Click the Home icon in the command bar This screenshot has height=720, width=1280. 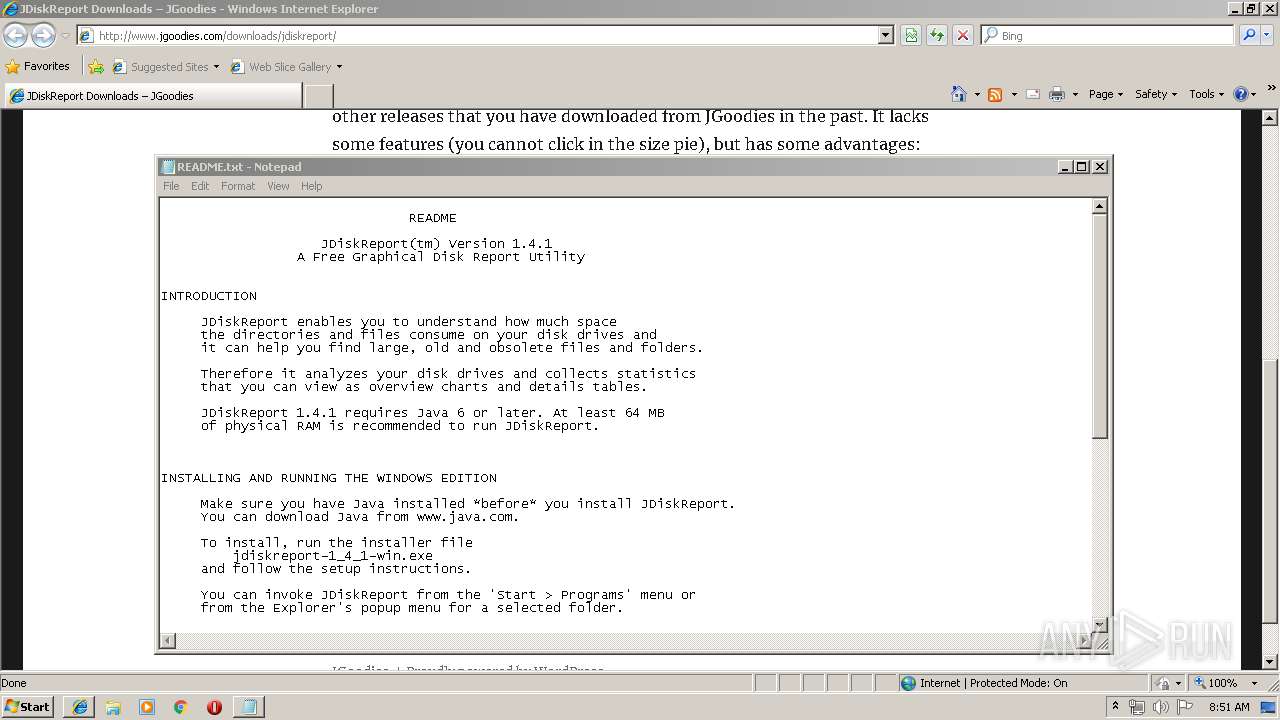coord(959,94)
